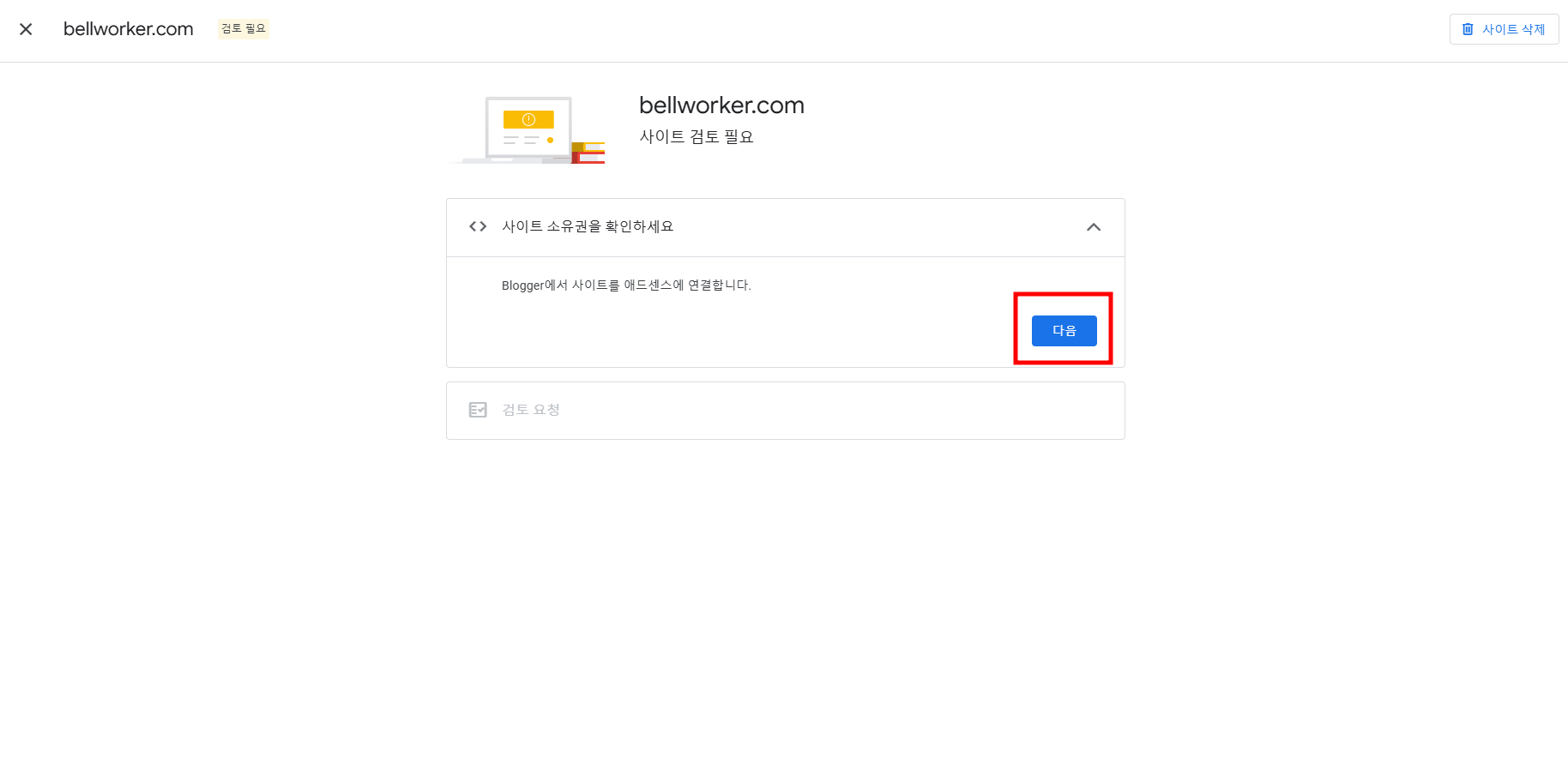The height and width of the screenshot is (775, 1568).
Task: Click the gray lines on laptop illustration screen
Action: click(522, 140)
